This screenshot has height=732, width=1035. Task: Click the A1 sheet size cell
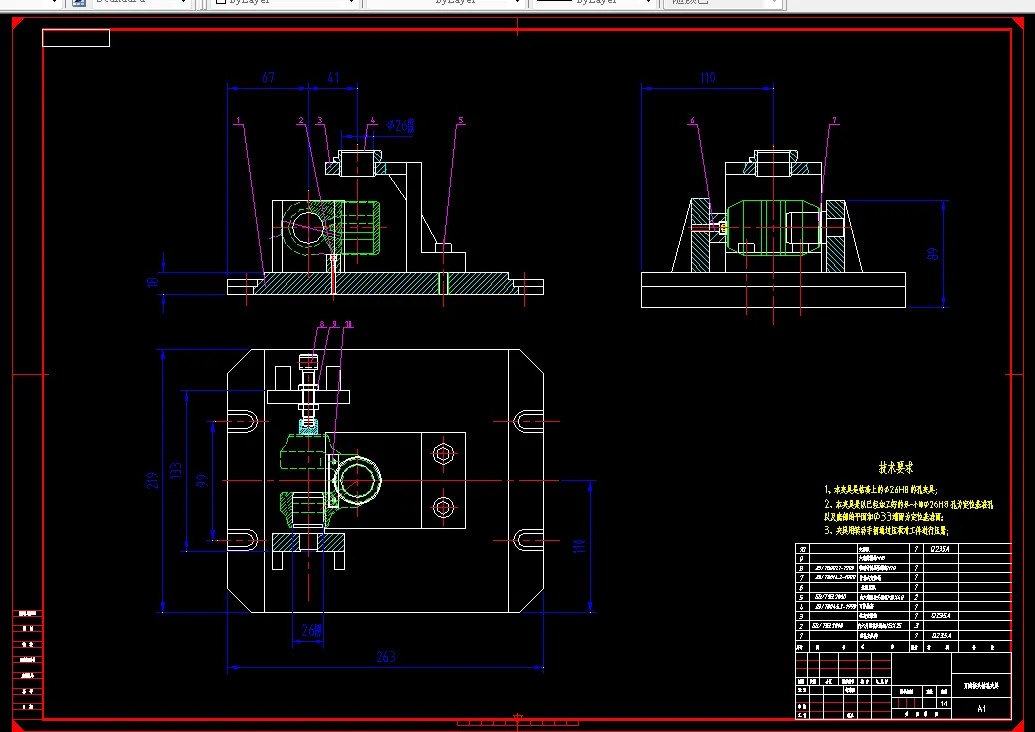coord(982,708)
